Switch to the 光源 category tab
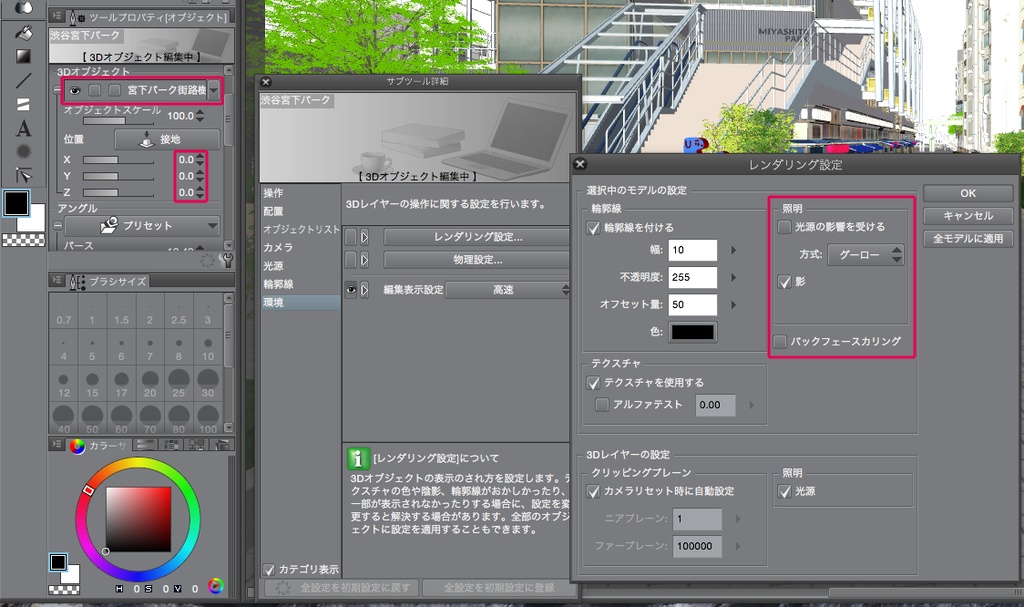 tap(273, 263)
